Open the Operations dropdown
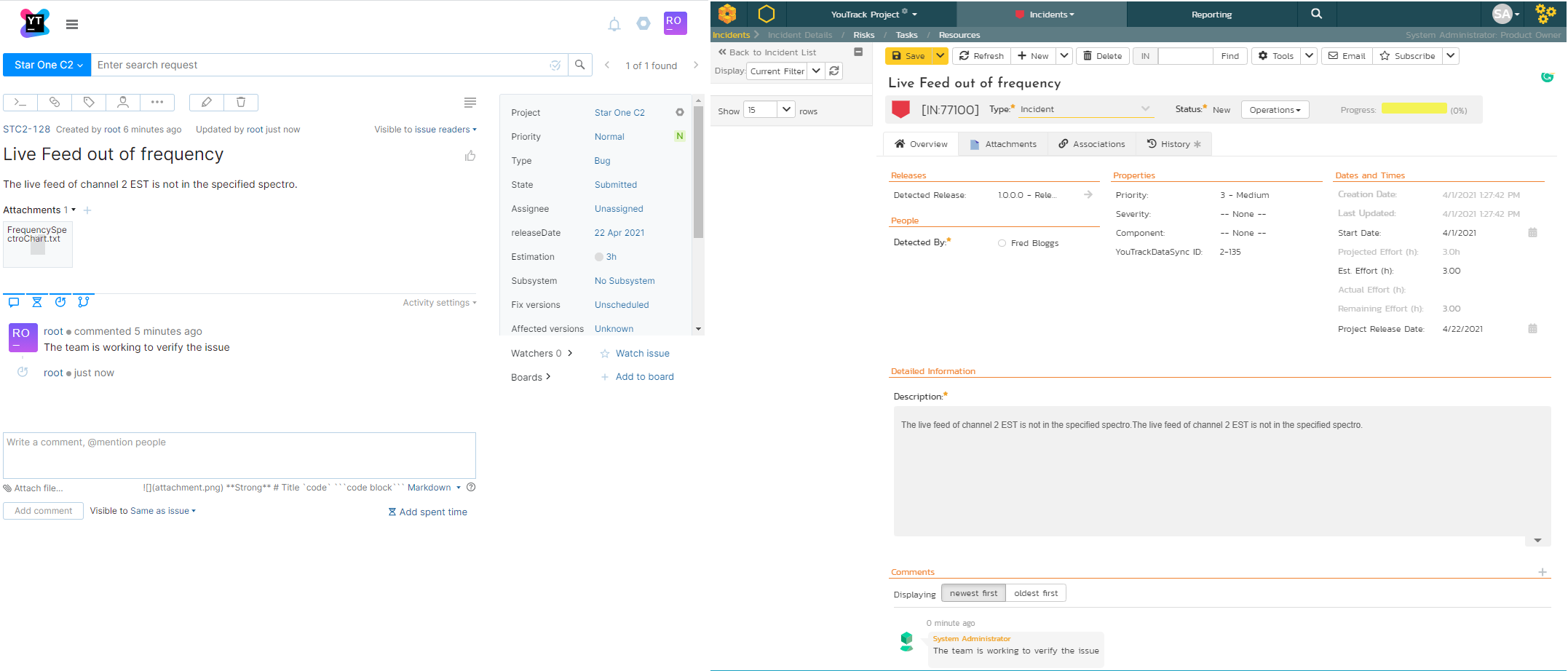This screenshot has width=1568, height=671. (x=1275, y=110)
